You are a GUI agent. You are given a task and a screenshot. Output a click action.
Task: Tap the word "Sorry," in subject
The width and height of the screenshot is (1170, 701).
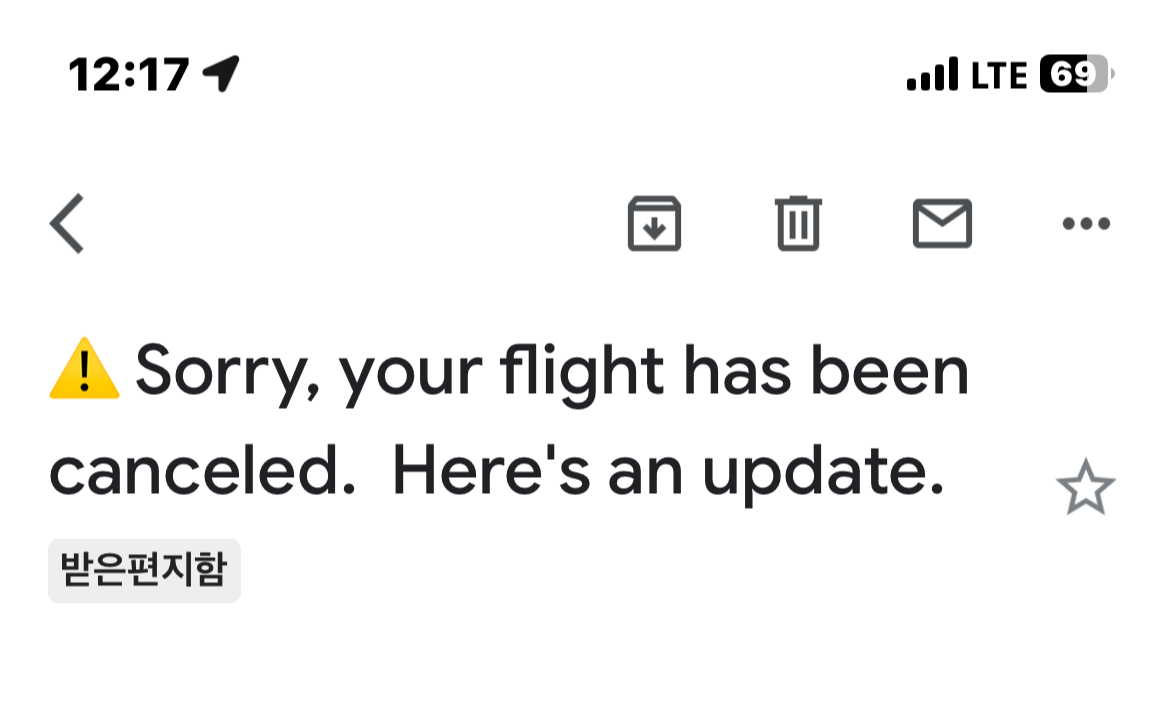228,372
